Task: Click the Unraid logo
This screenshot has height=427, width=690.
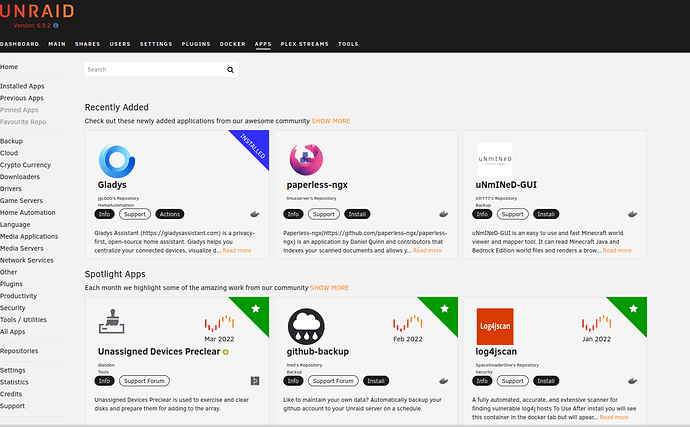Action: tap(37, 11)
